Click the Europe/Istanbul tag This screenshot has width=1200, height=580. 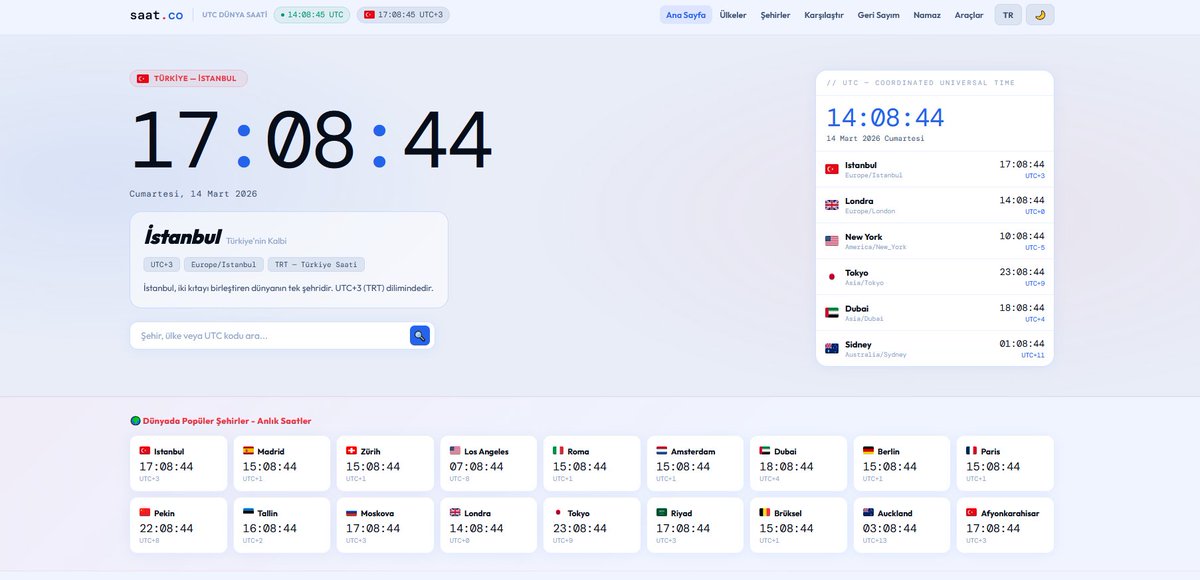point(223,265)
